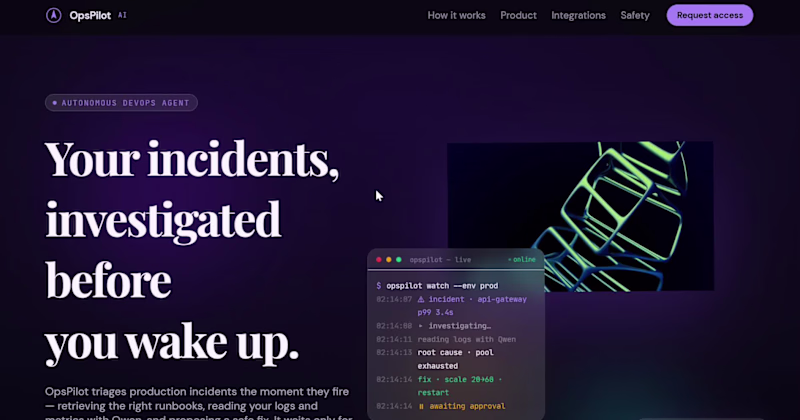Click the AI tag beside OpsPilot logo
This screenshot has width=800, height=420.
click(122, 15)
